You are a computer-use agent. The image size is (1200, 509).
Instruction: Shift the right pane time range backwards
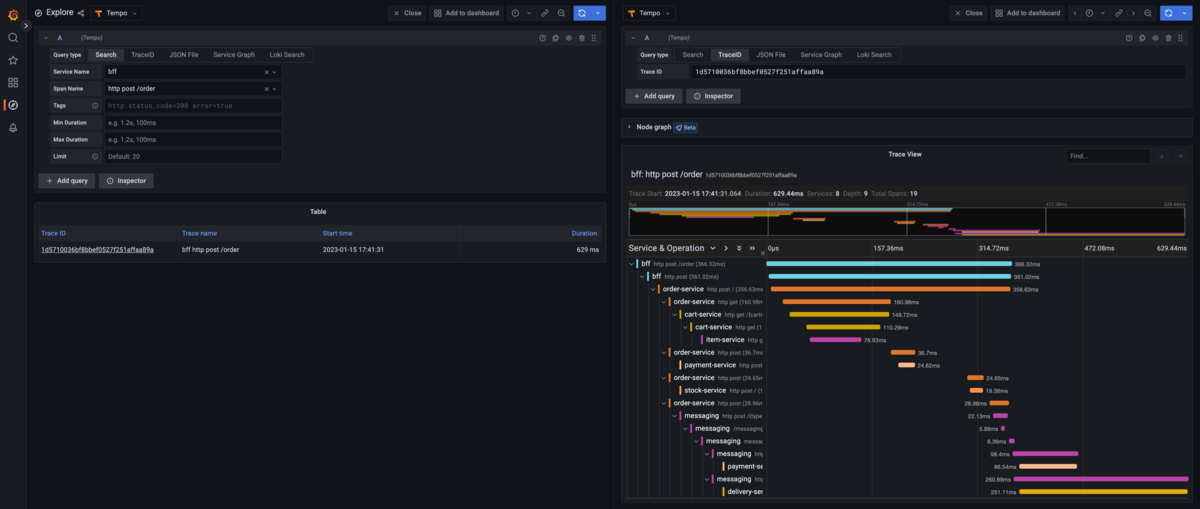coord(1075,13)
